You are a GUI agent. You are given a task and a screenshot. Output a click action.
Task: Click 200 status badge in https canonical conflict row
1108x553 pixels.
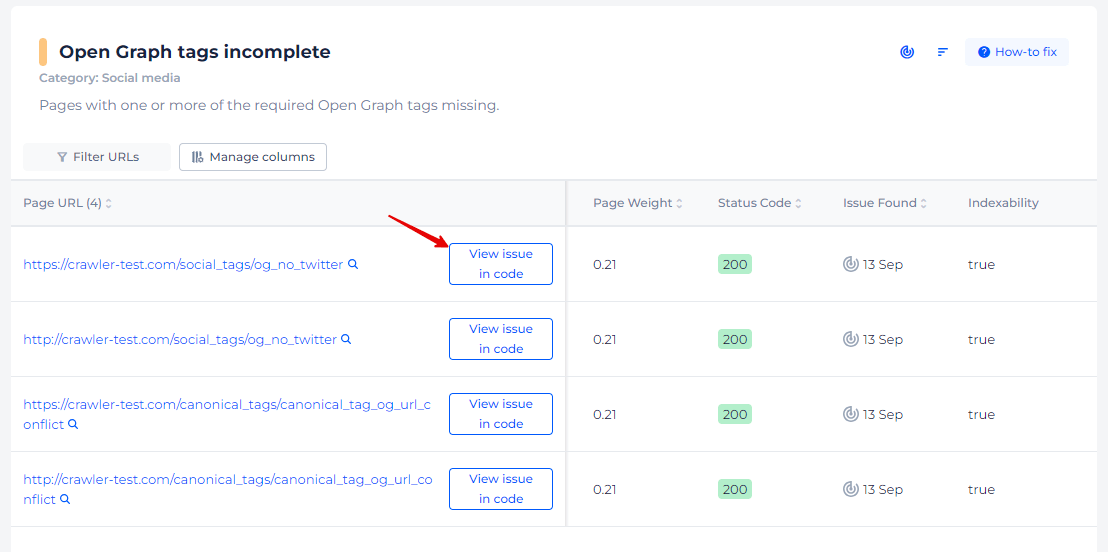point(735,414)
